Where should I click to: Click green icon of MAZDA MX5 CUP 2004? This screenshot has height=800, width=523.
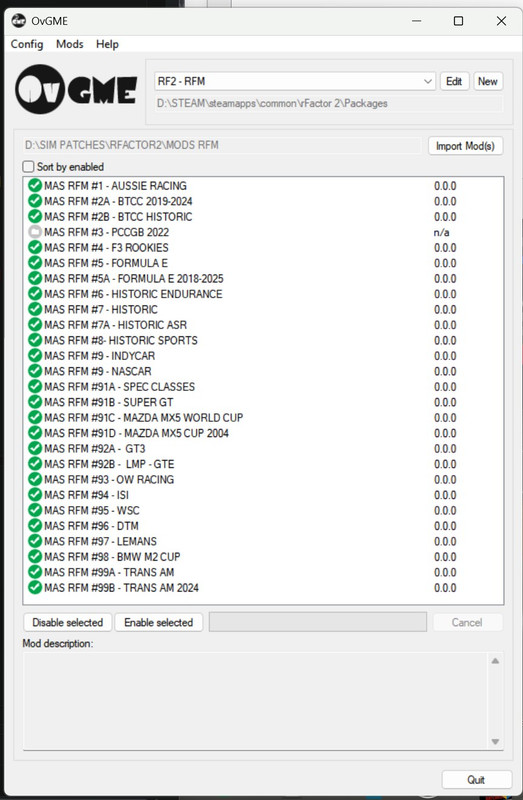point(35,433)
